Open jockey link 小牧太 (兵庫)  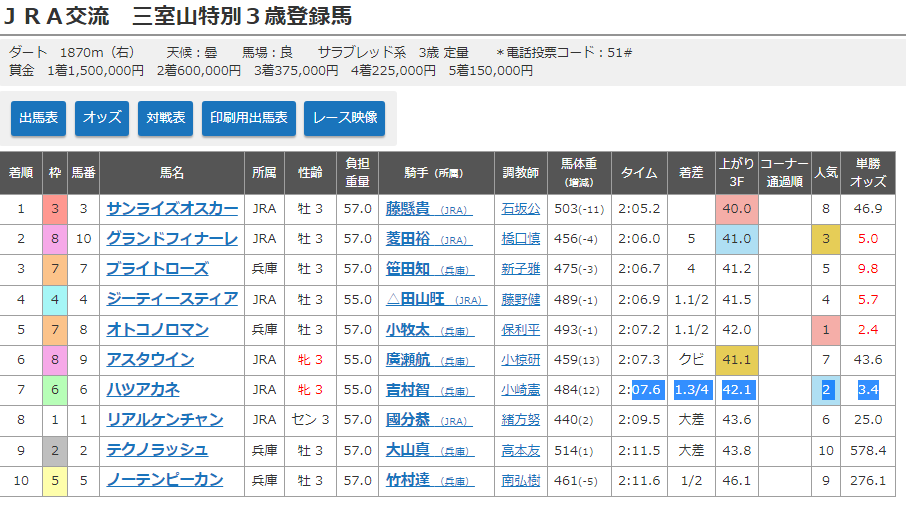pyautogui.click(x=430, y=330)
